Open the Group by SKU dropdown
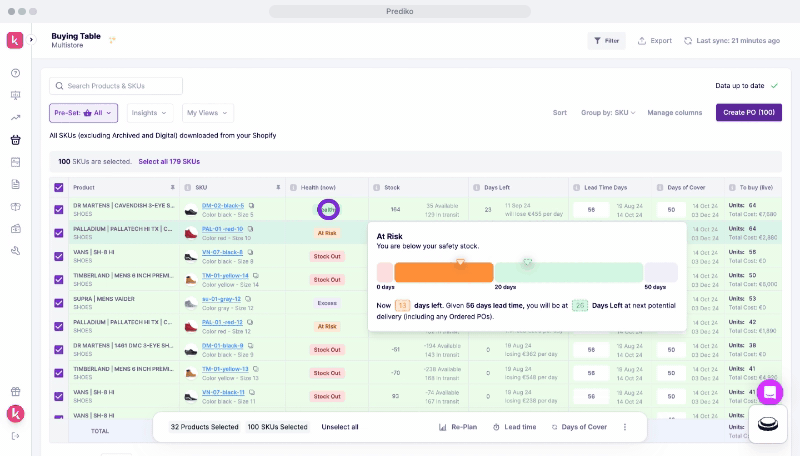This screenshot has width=800, height=456. click(x=608, y=113)
